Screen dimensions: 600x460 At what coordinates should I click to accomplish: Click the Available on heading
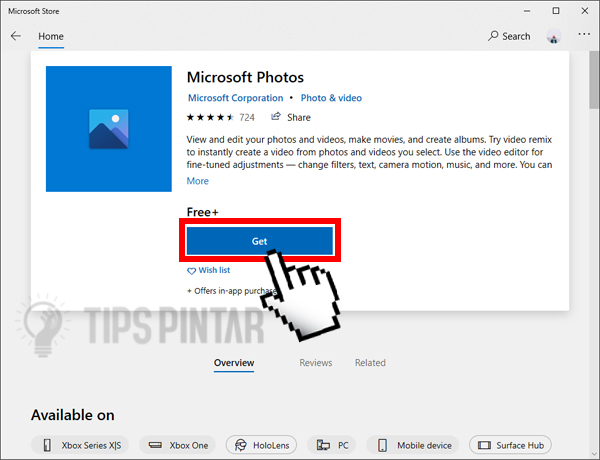(x=73, y=415)
